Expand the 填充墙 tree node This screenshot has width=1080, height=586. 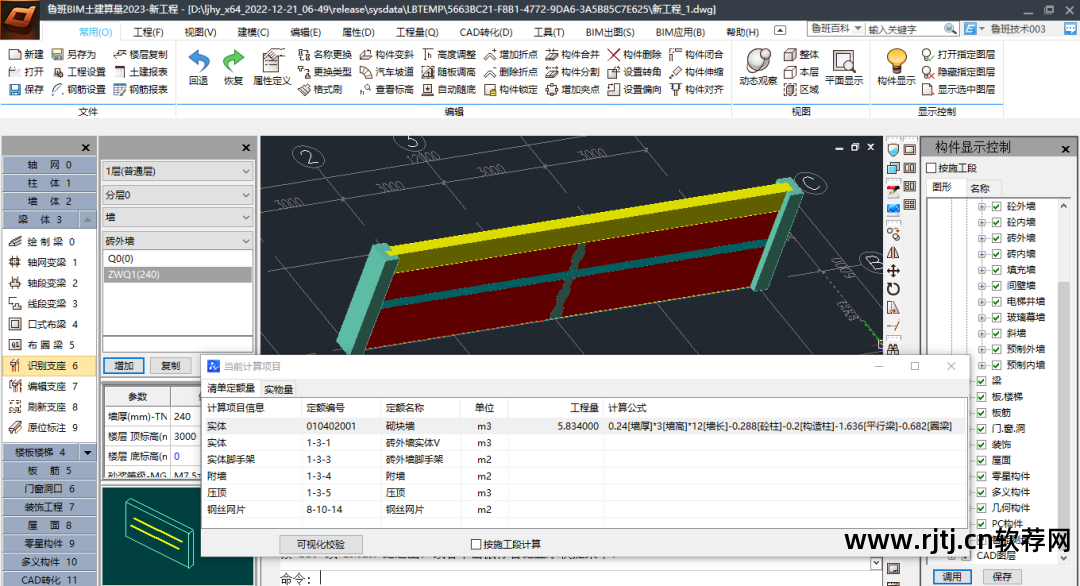pos(982,269)
